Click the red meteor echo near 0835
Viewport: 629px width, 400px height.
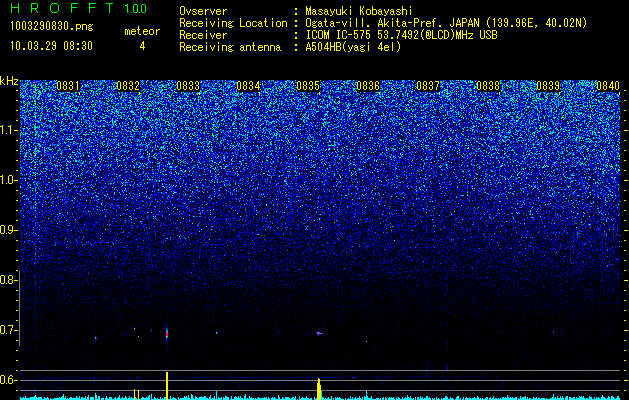(x=319, y=333)
